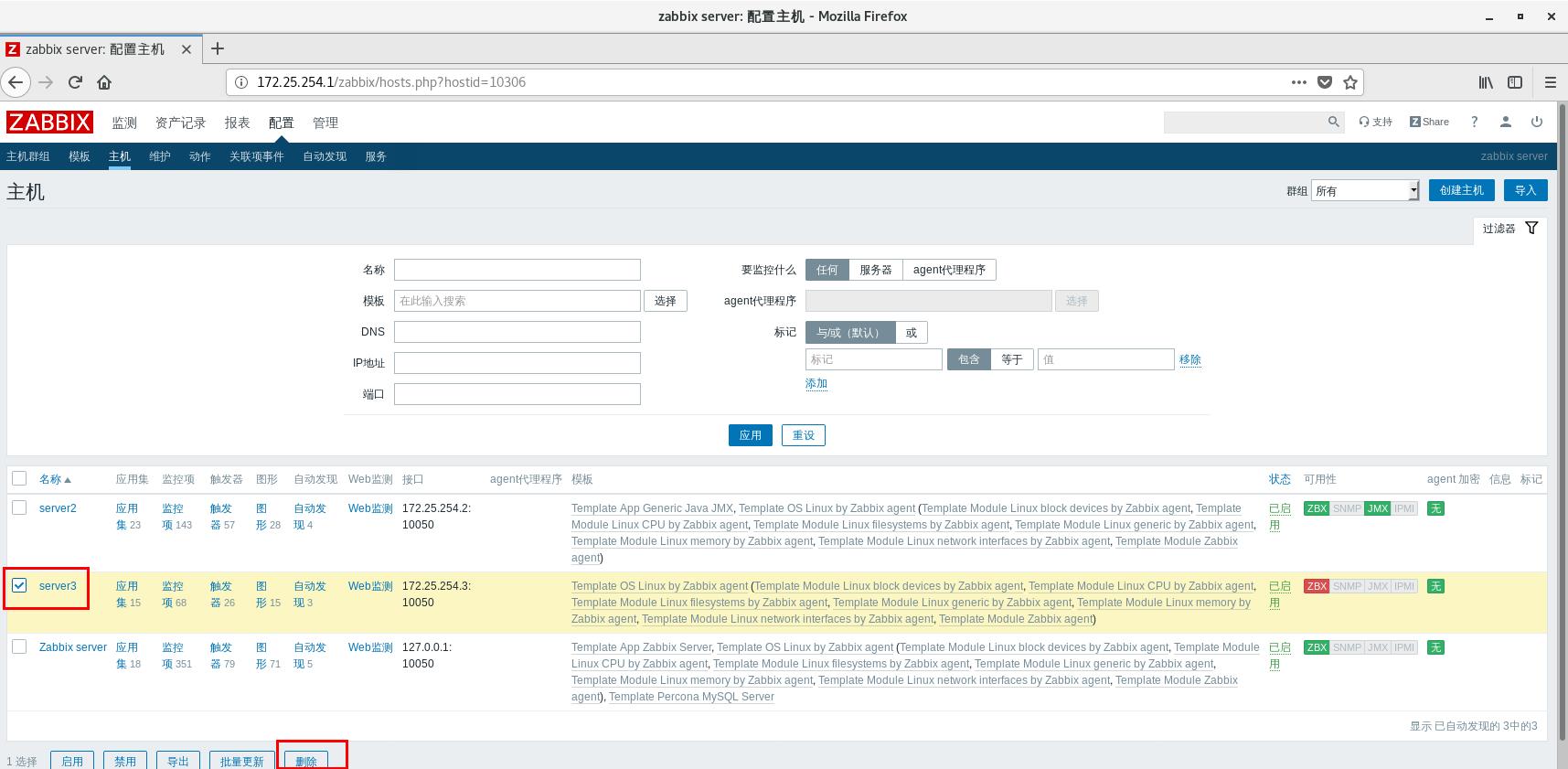Select the 或 tag option
1568x769 pixels.
click(x=912, y=333)
